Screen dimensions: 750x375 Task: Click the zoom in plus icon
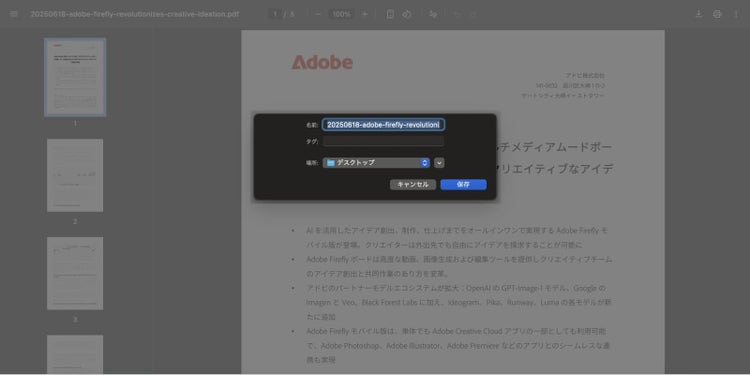pos(364,14)
